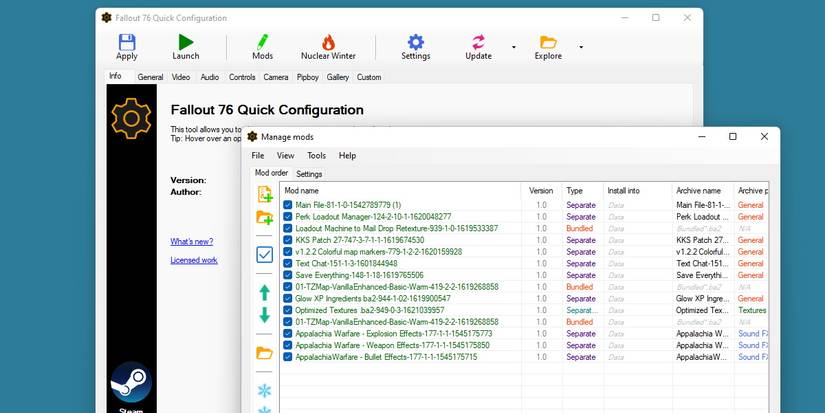Image resolution: width=825 pixels, height=413 pixels.
Task: Open Mods with the pencil icon
Action: (262, 42)
